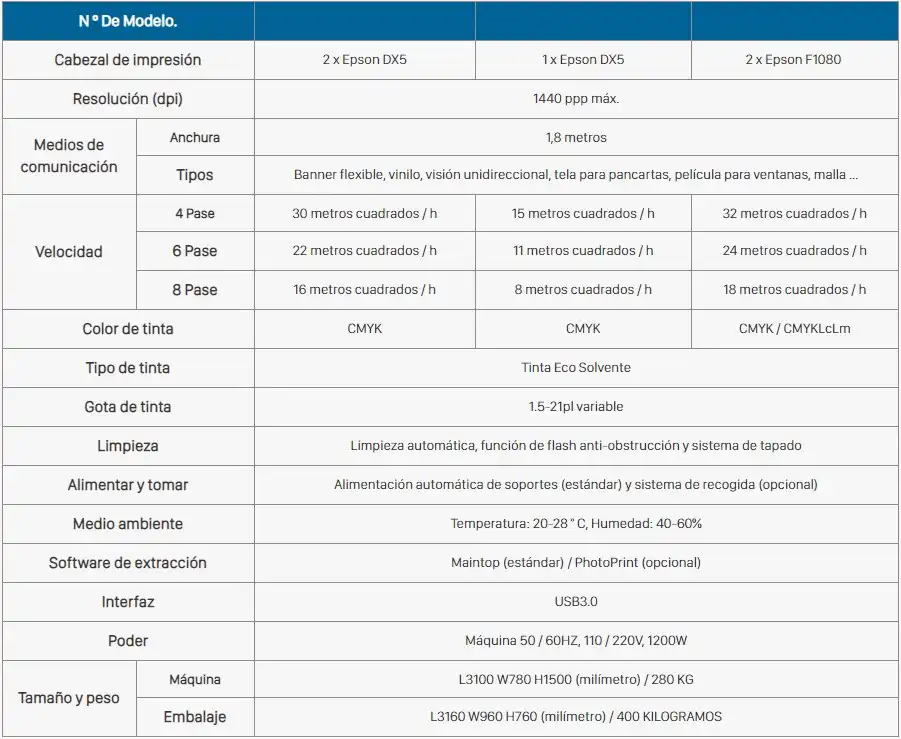Image resolution: width=901 pixels, height=739 pixels.
Task: Click the "2 x Epson F1080" cell
Action: click(793, 60)
